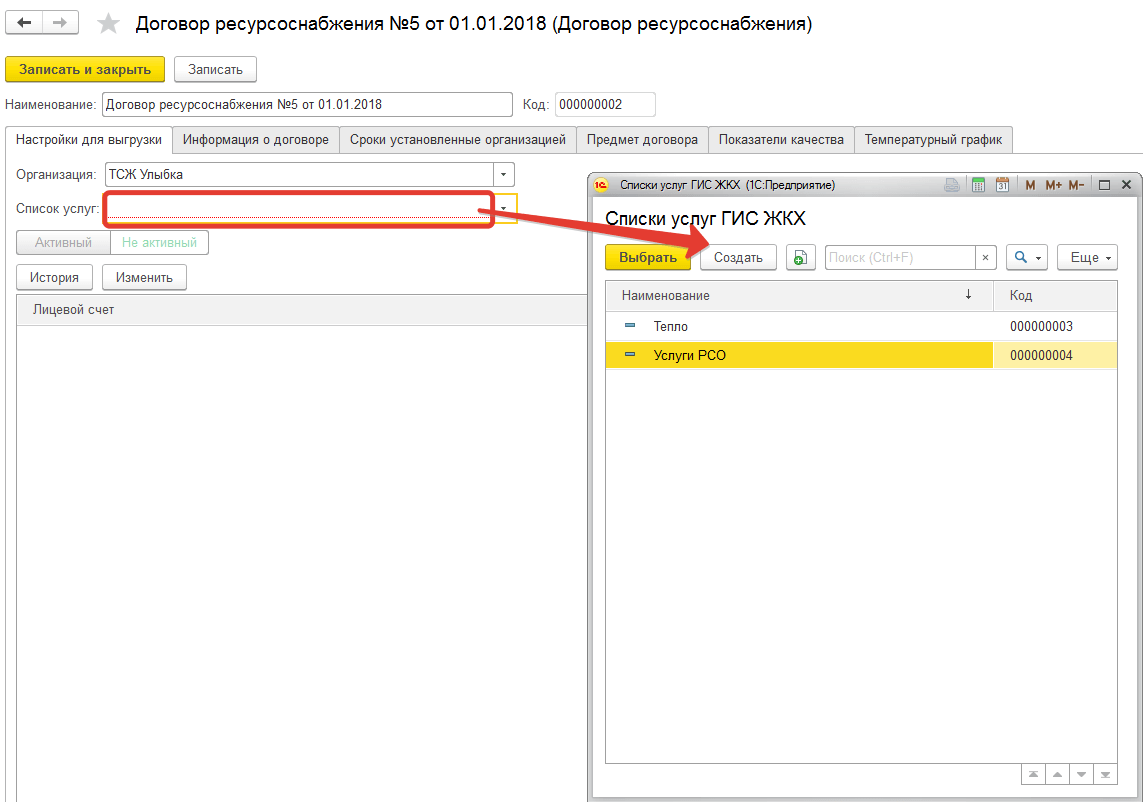Jump to list end with bottom arrow
This screenshot has height=802, width=1143.
point(1105,774)
